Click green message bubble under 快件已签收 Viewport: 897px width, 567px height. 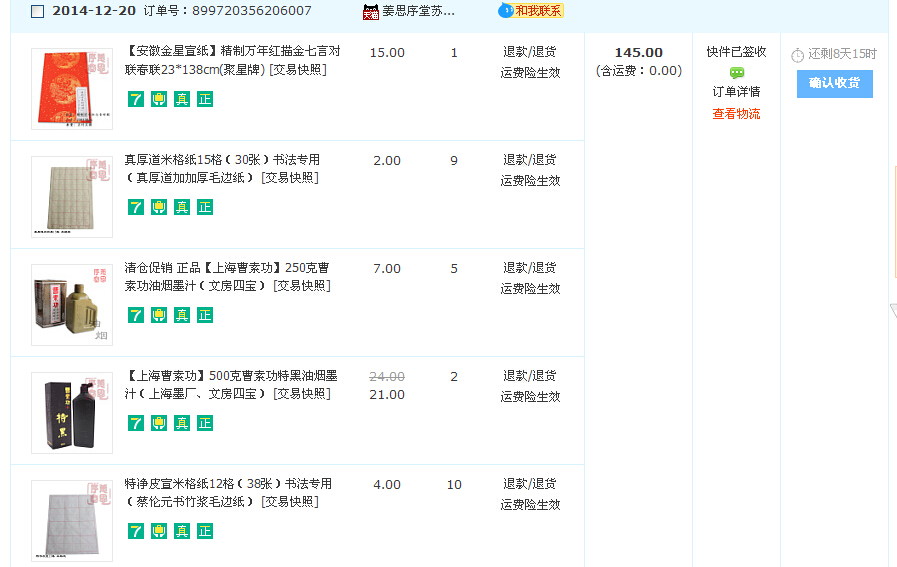point(737,73)
